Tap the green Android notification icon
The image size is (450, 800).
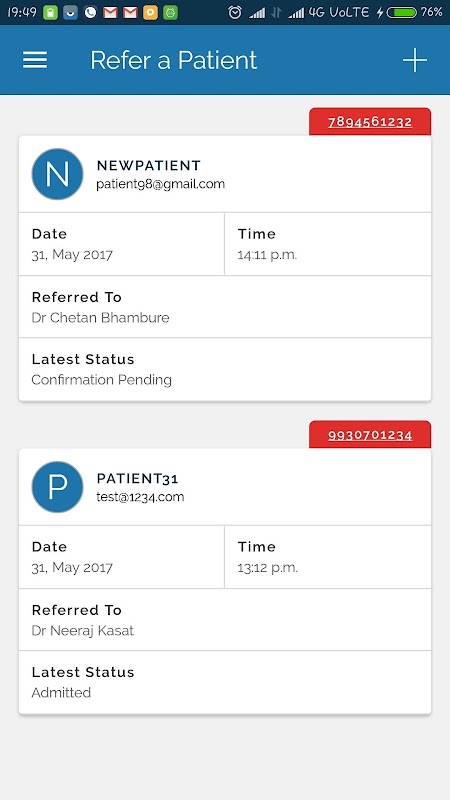tap(170, 13)
